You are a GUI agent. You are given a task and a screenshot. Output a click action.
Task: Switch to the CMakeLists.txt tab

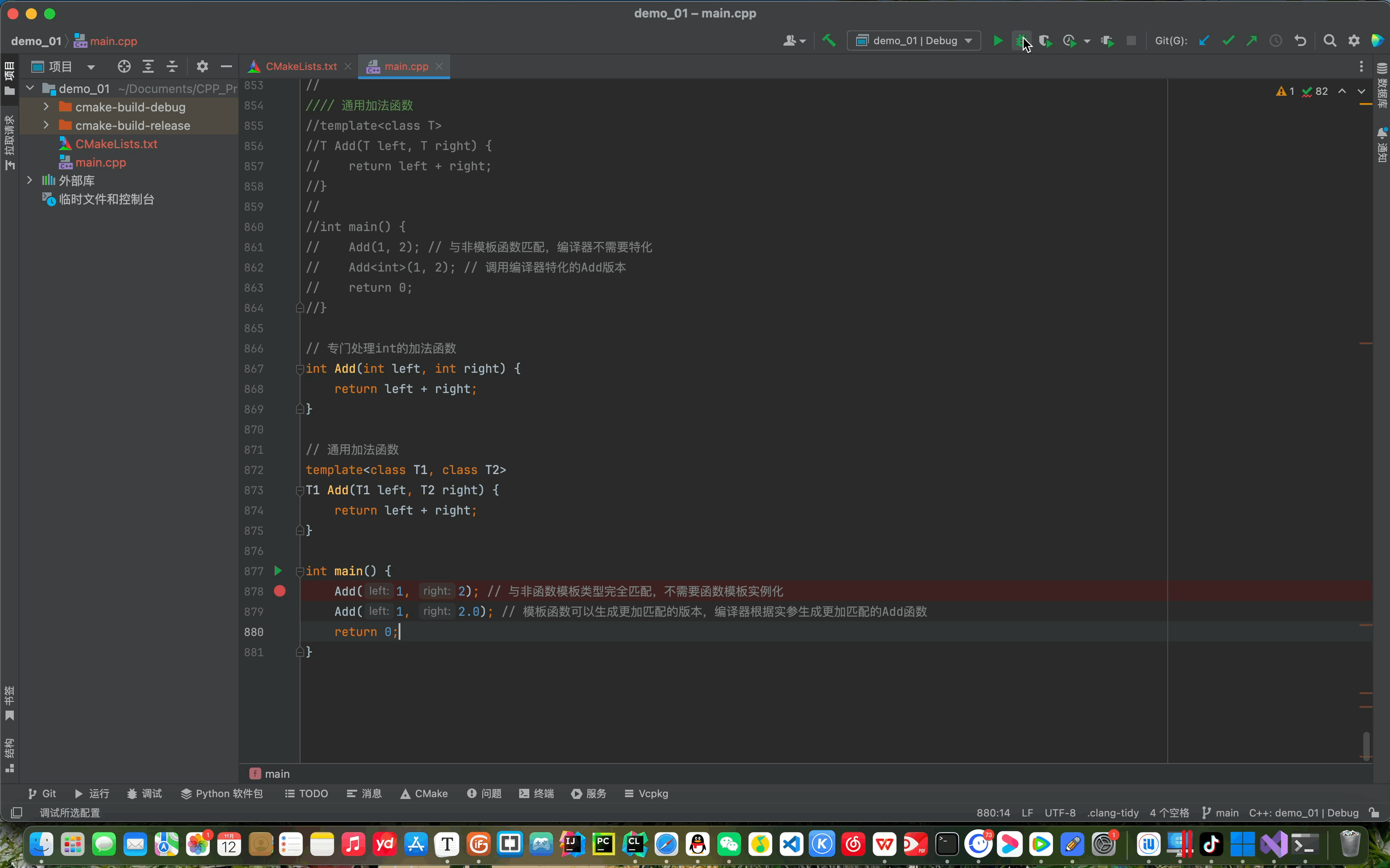[301, 67]
